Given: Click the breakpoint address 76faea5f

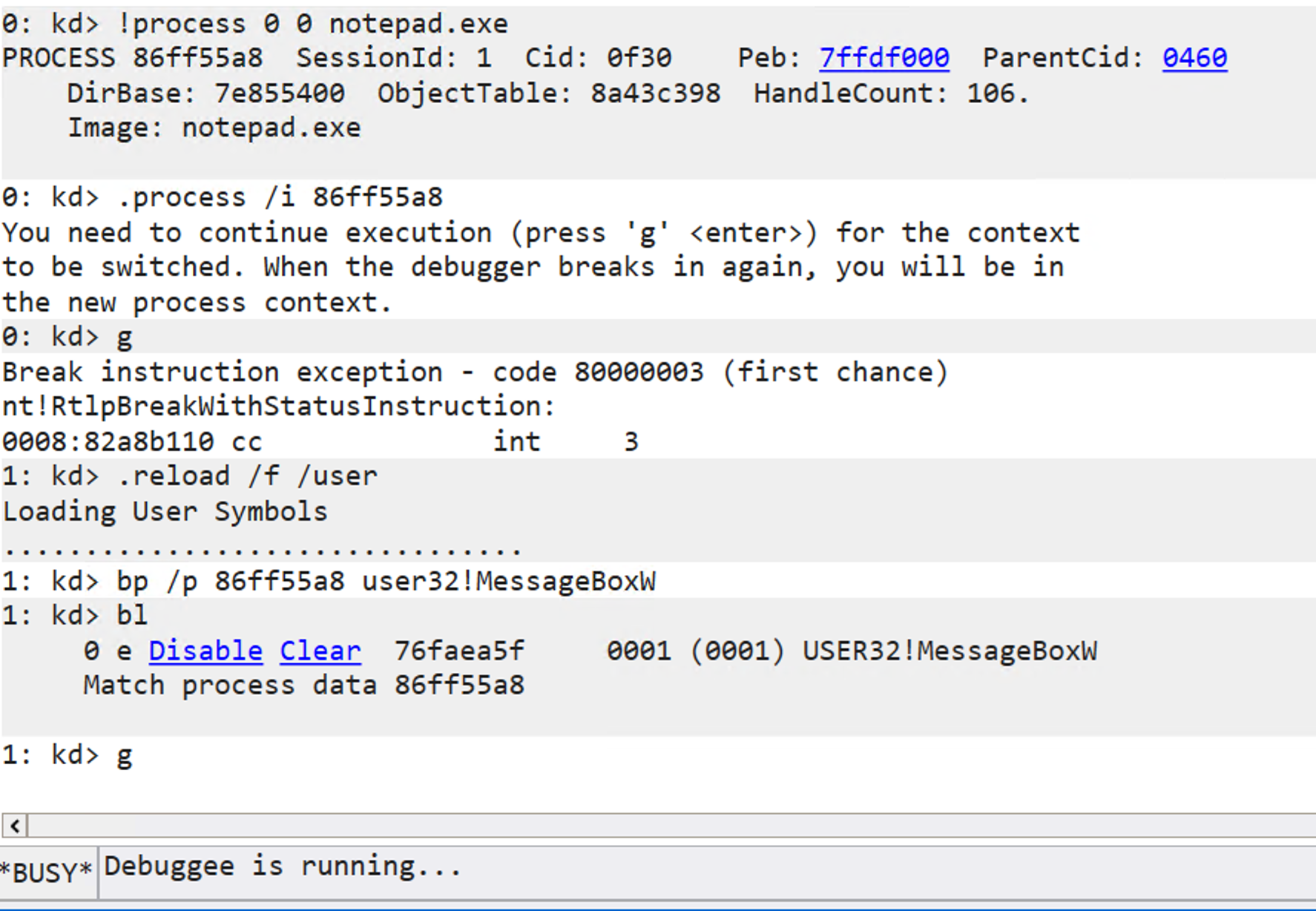Looking at the screenshot, I should point(458,651).
